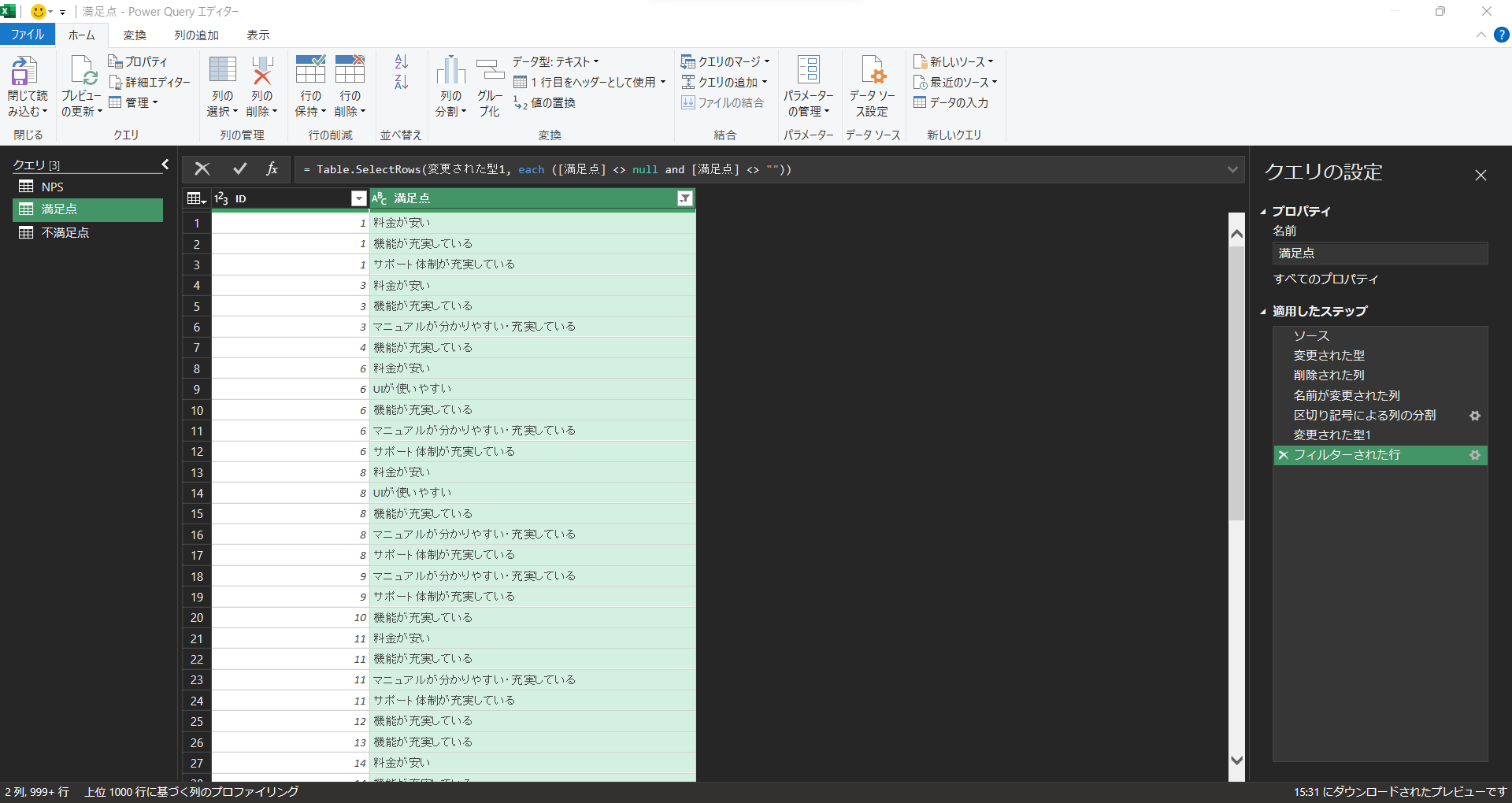
Task: Click the fx add step icon
Action: 272,168
